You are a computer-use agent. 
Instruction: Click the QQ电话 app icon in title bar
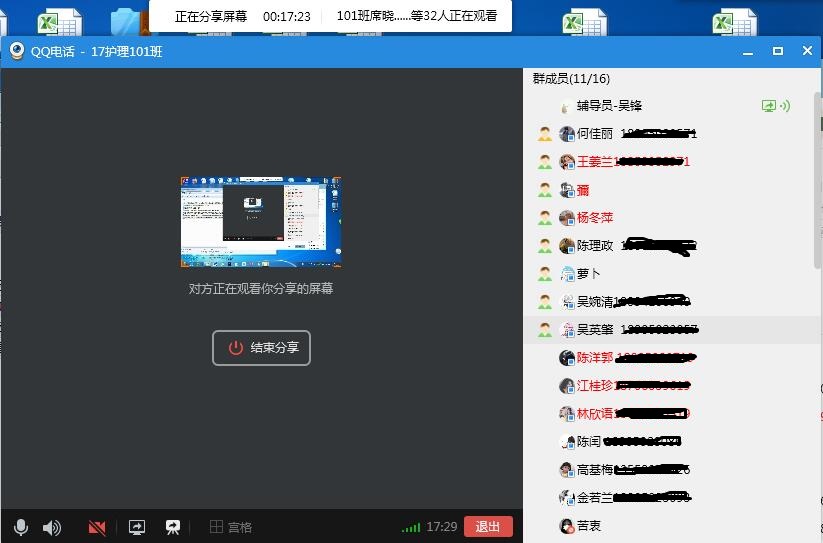[16, 51]
